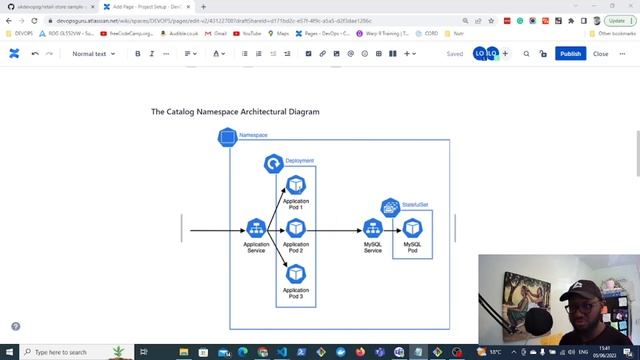Image resolution: width=640 pixels, height=360 pixels.
Task: Insert a column layout
Action: point(393,53)
